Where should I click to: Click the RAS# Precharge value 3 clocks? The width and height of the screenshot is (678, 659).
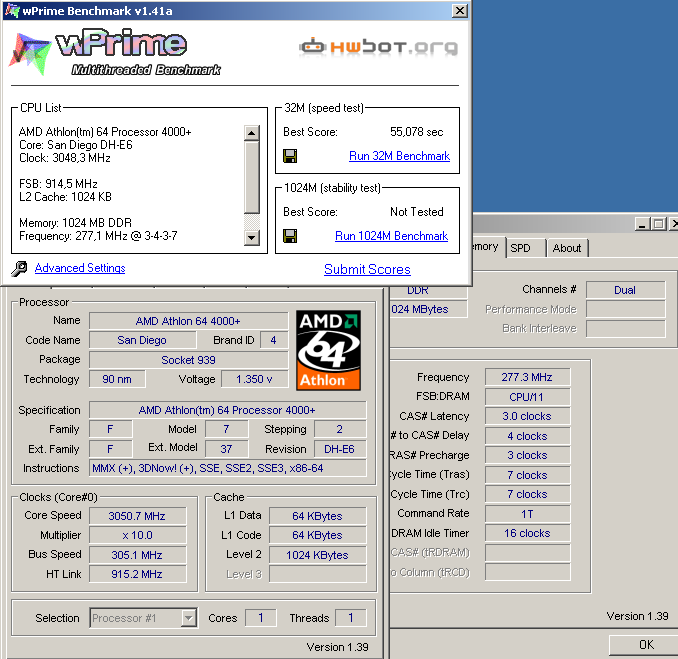click(527, 455)
